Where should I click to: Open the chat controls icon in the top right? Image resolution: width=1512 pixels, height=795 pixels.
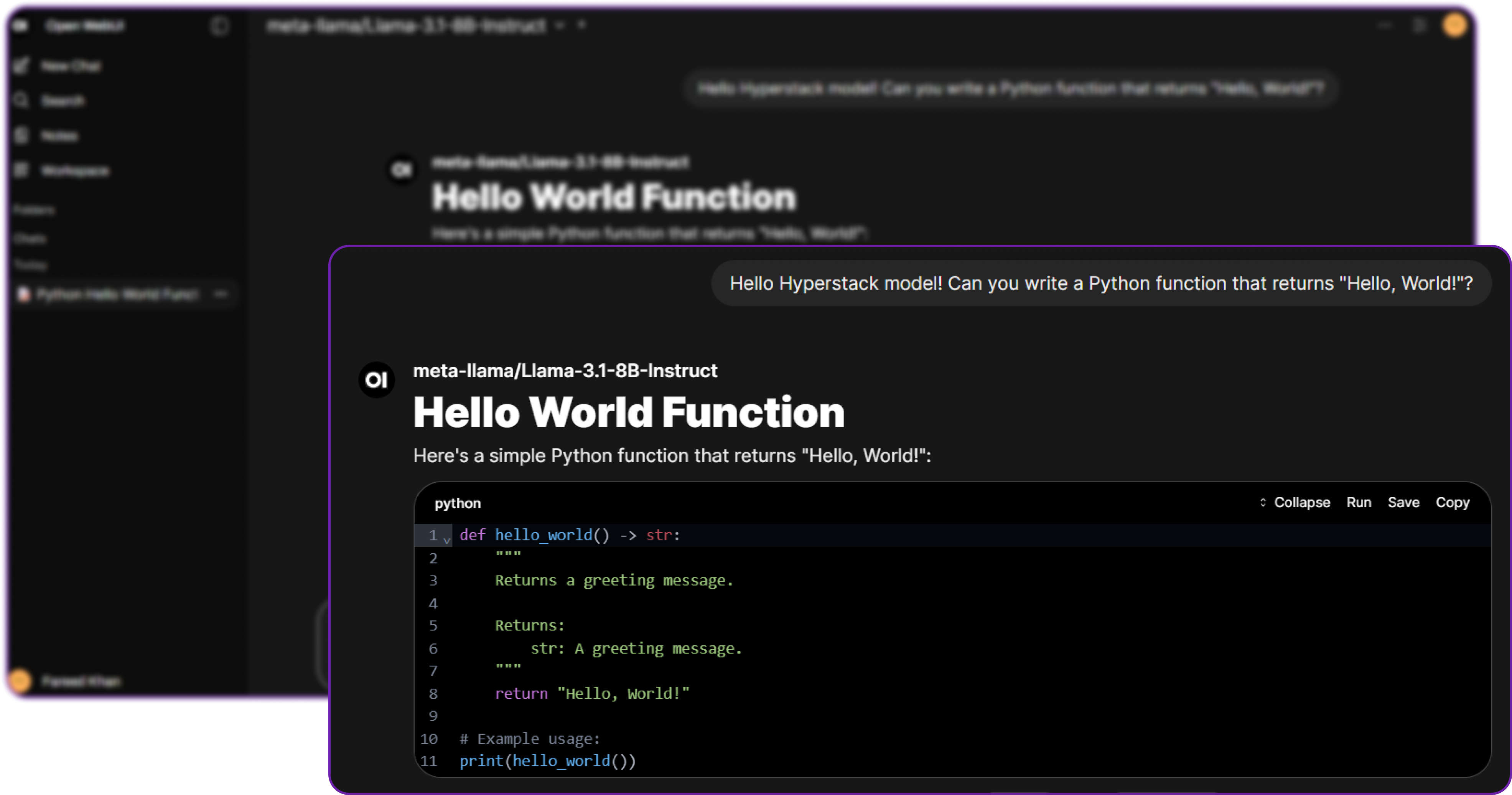click(1419, 25)
